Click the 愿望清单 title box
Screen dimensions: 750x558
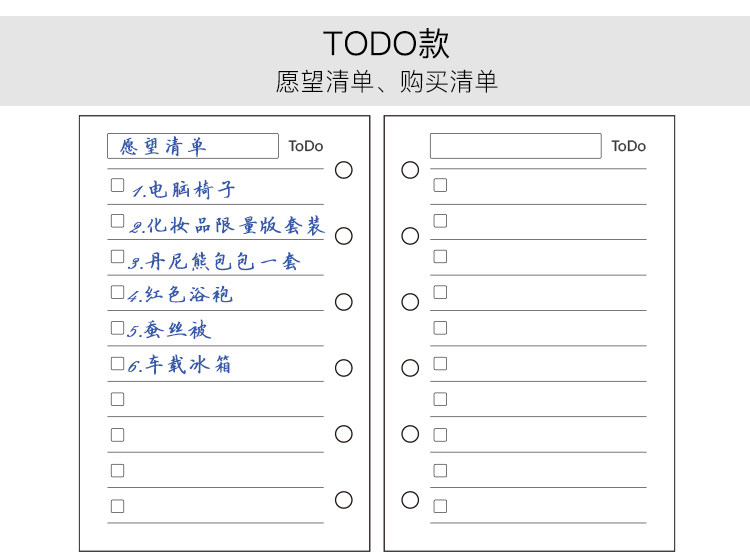click(x=192, y=146)
